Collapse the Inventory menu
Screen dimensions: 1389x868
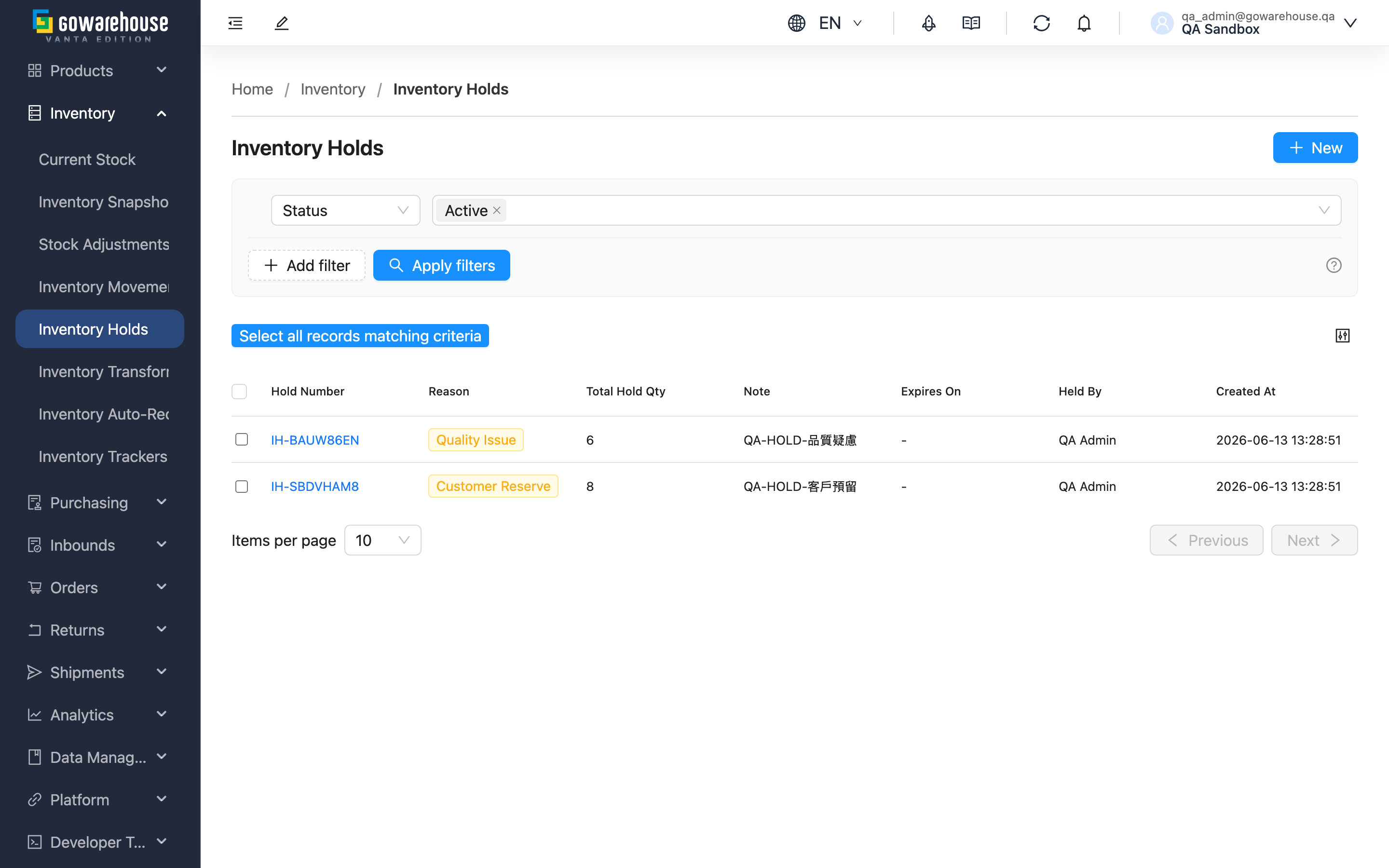tap(100, 113)
